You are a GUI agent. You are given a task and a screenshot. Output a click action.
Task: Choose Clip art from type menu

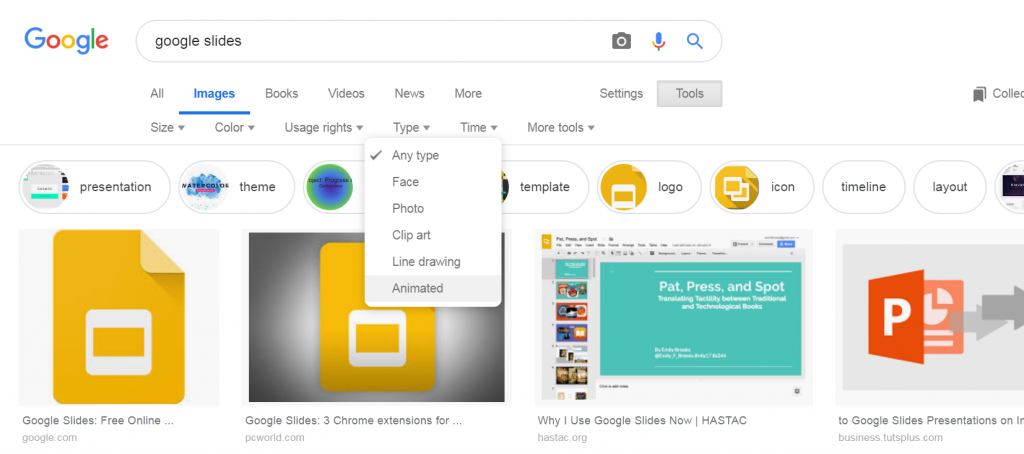411,235
